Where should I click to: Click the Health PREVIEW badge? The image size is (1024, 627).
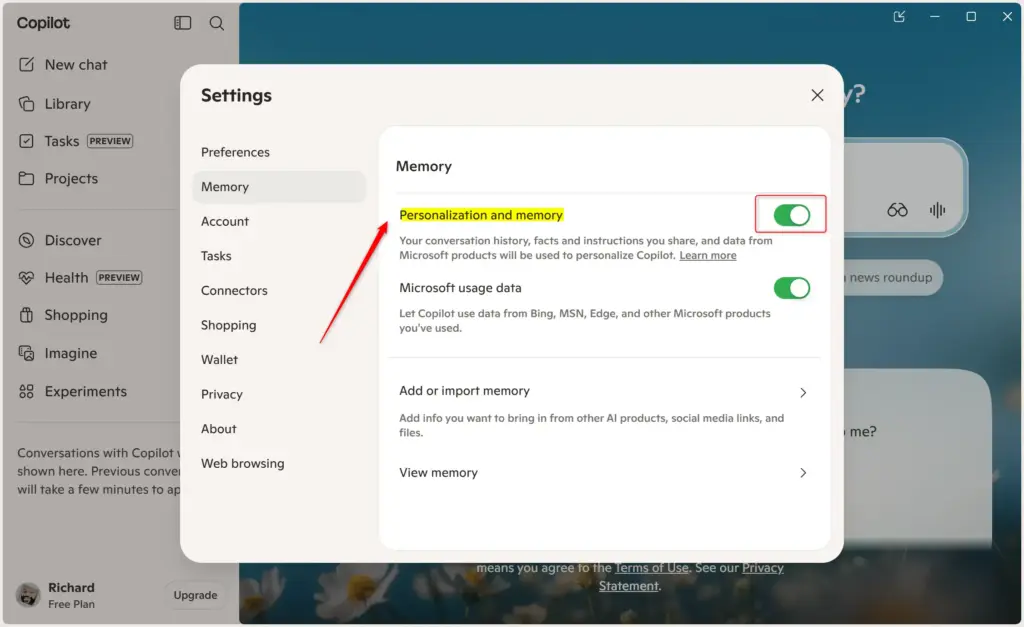pos(119,278)
